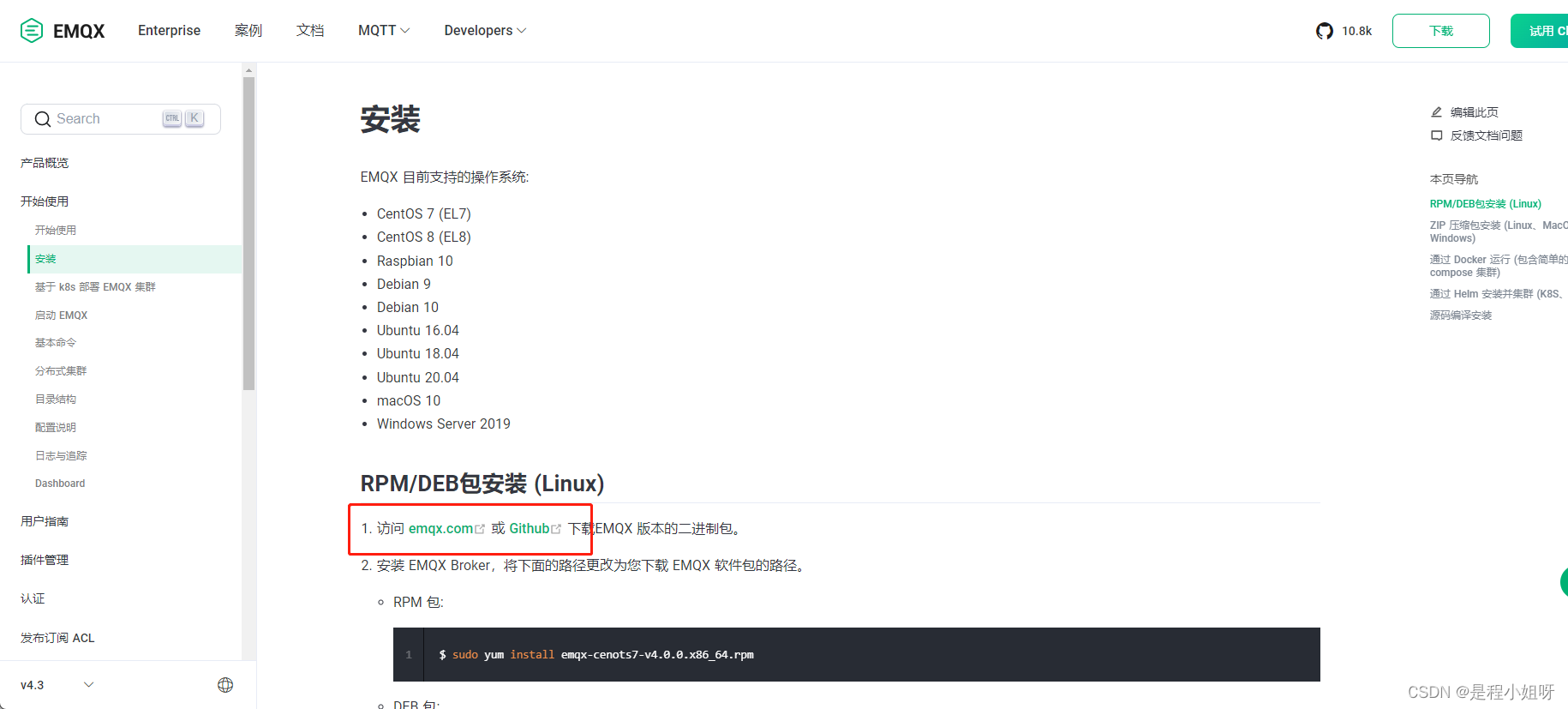1568x709 pixels.
Task: Open 配置说明 sidebar item
Action: [56, 428]
